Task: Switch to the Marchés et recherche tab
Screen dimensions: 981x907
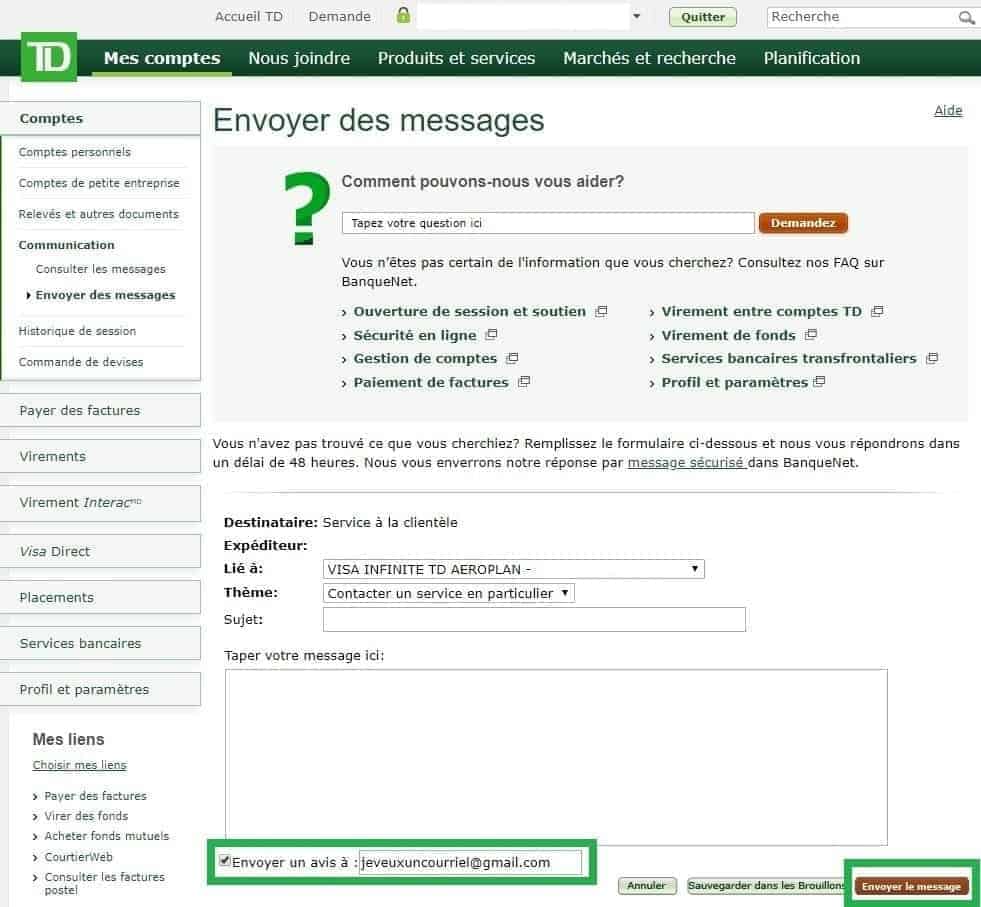Action: point(648,58)
